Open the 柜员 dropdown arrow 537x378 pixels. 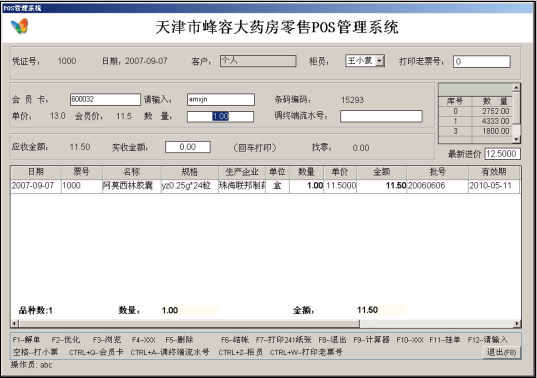379,61
